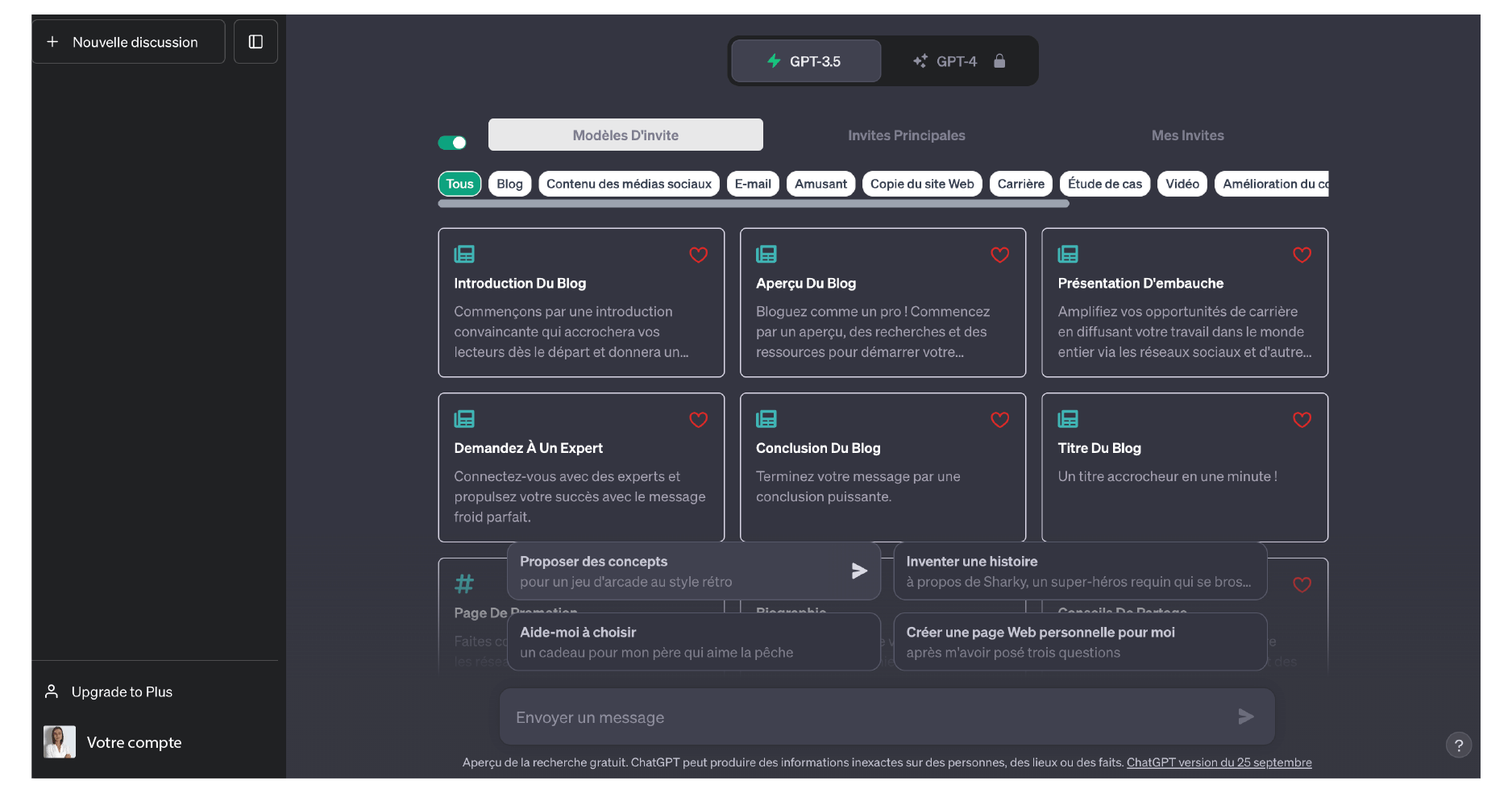Click the category chips horizontal scrollbar
Image resolution: width=1512 pixels, height=793 pixels.
(x=753, y=204)
